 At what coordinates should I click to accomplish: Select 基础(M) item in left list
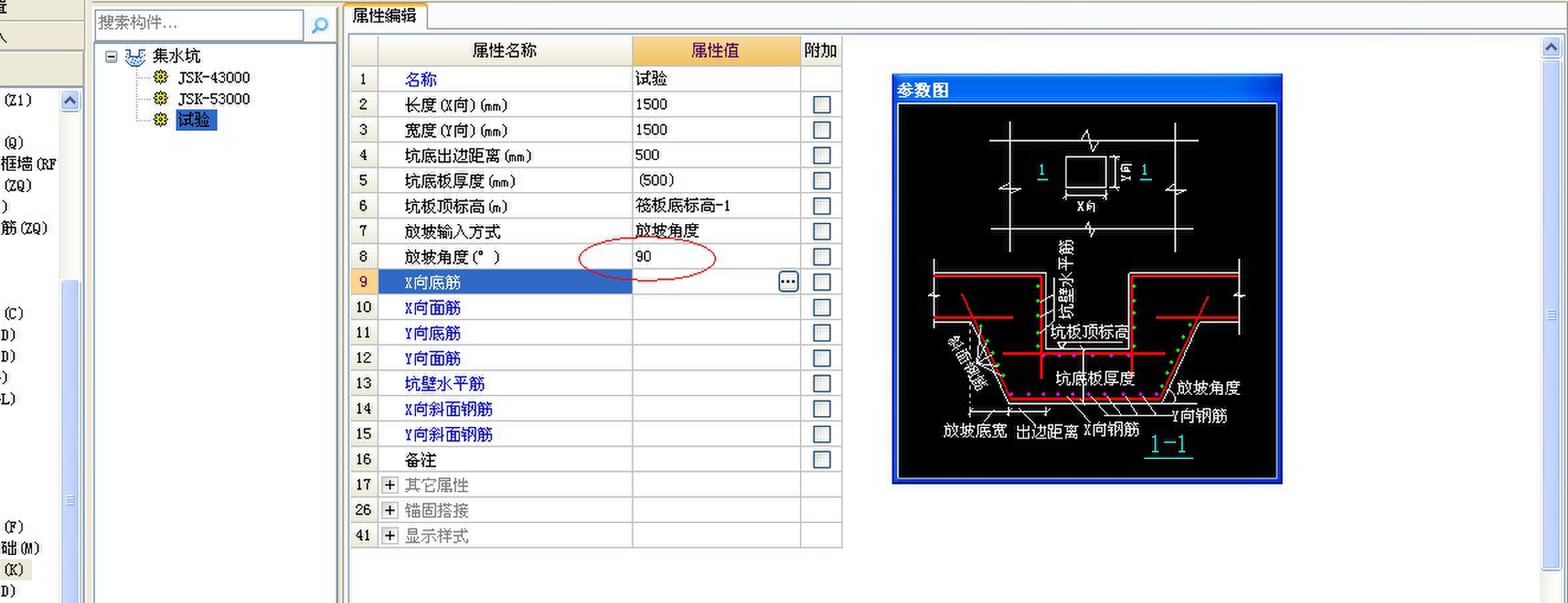point(21,548)
